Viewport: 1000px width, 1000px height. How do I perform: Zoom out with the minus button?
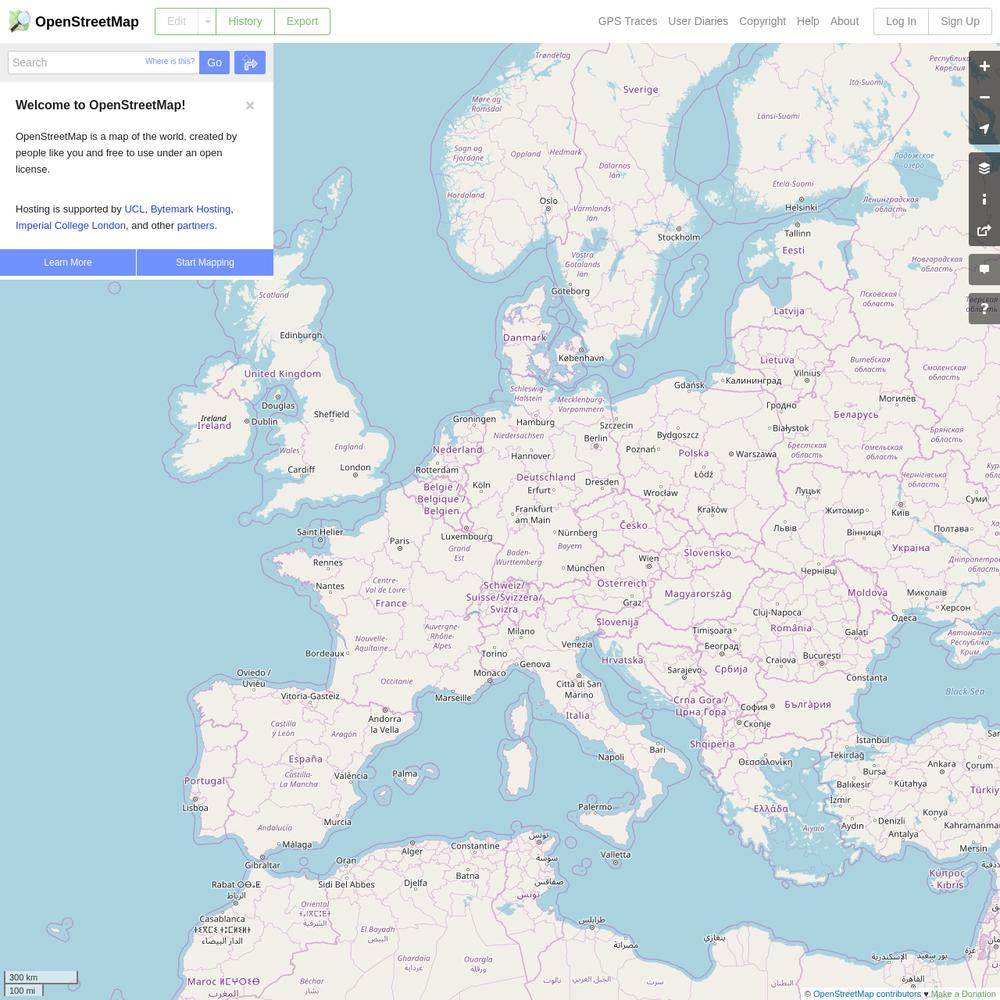(x=984, y=98)
